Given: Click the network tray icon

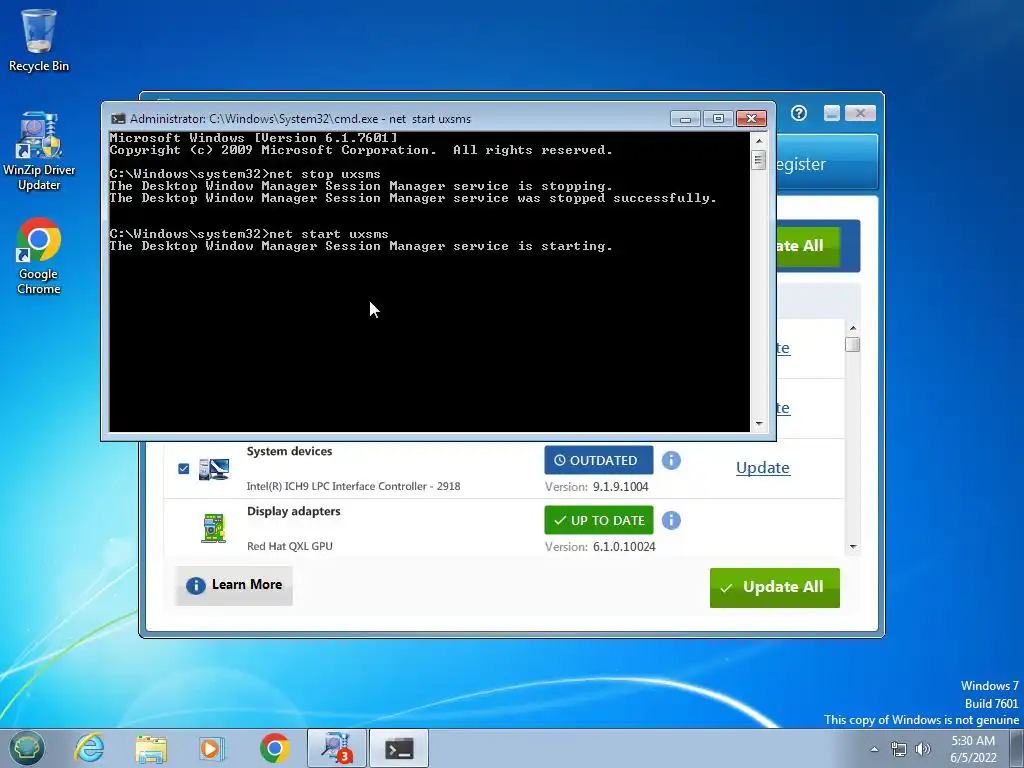Looking at the screenshot, I should [x=899, y=749].
